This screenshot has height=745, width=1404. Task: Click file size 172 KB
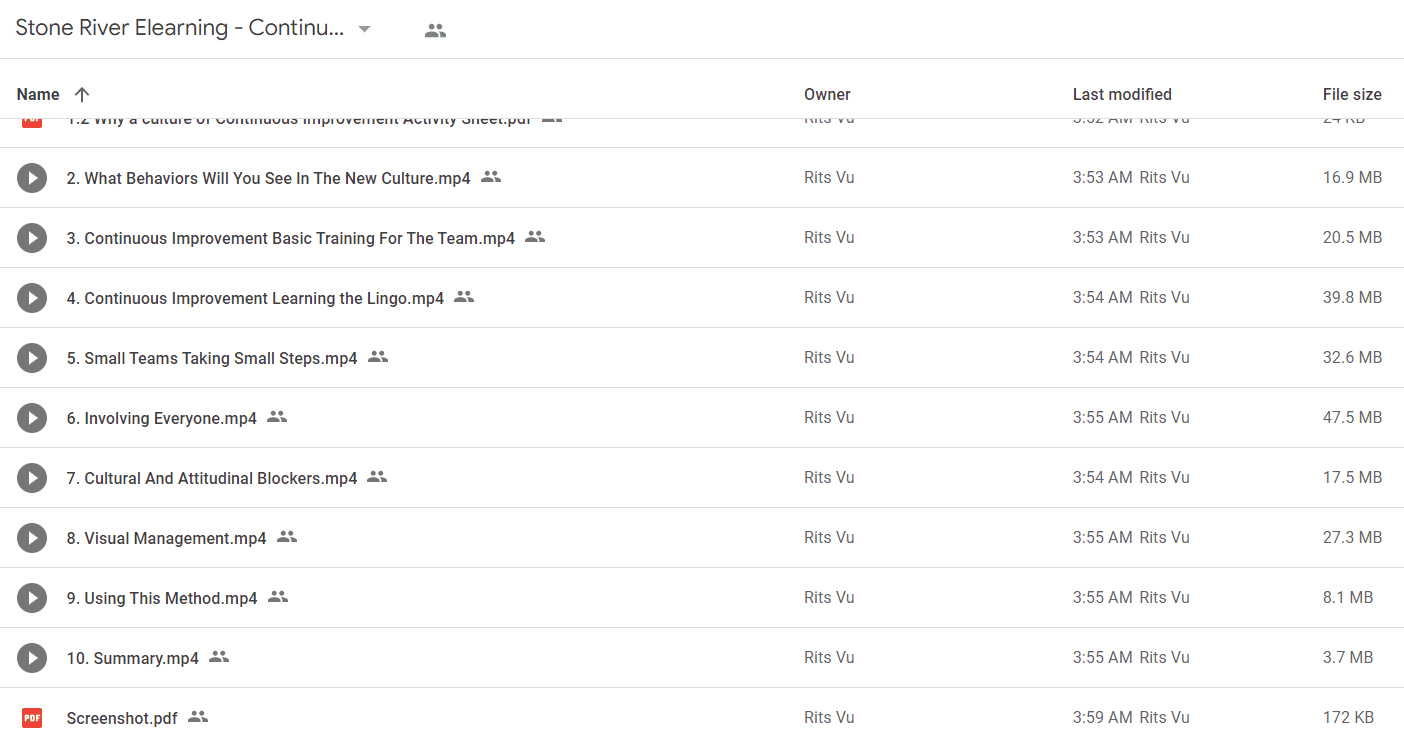1348,718
